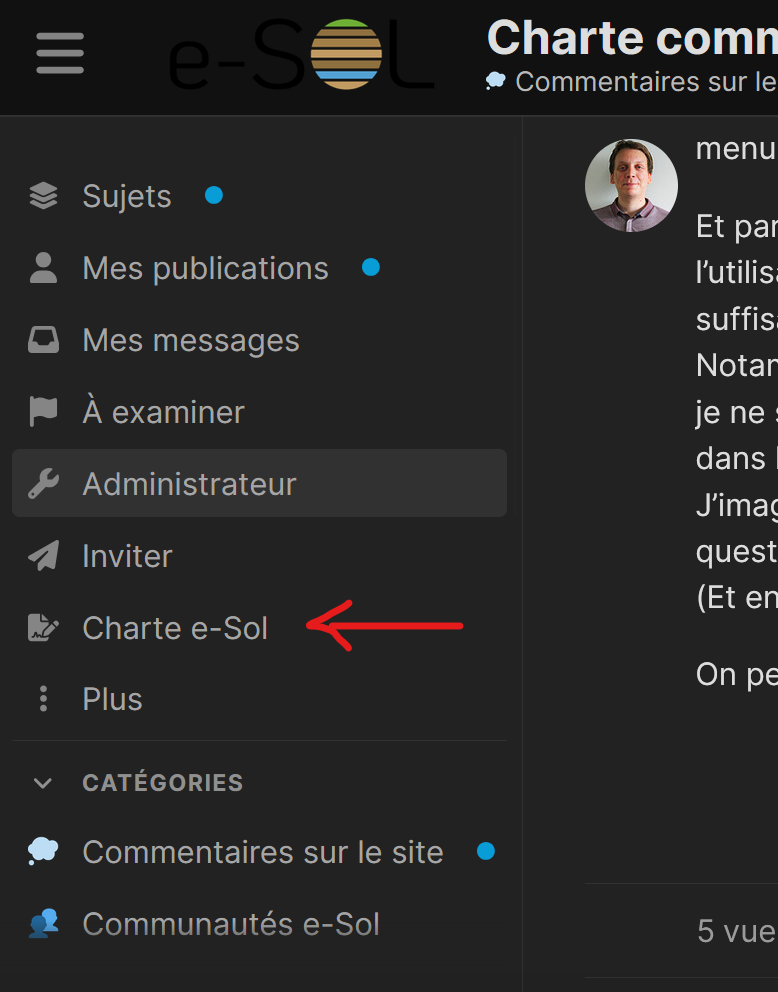Open the Mes messages menu item
Screen dimensions: 778x992
click(191, 340)
